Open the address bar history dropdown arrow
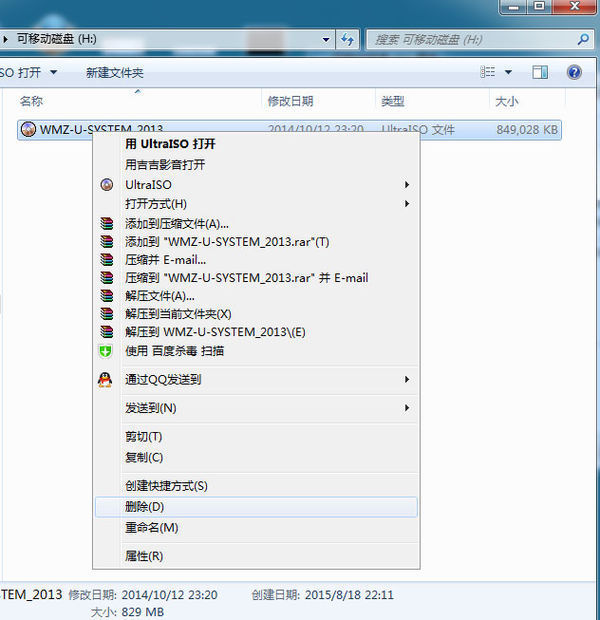Screen dimensions: 600x620 [326, 40]
